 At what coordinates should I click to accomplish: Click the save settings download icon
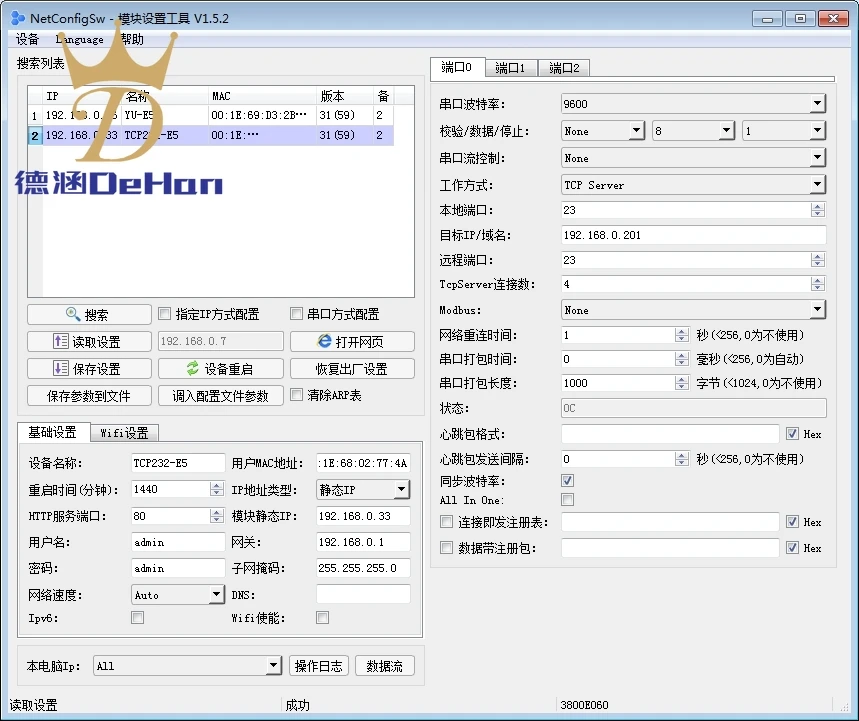[x=60, y=368]
